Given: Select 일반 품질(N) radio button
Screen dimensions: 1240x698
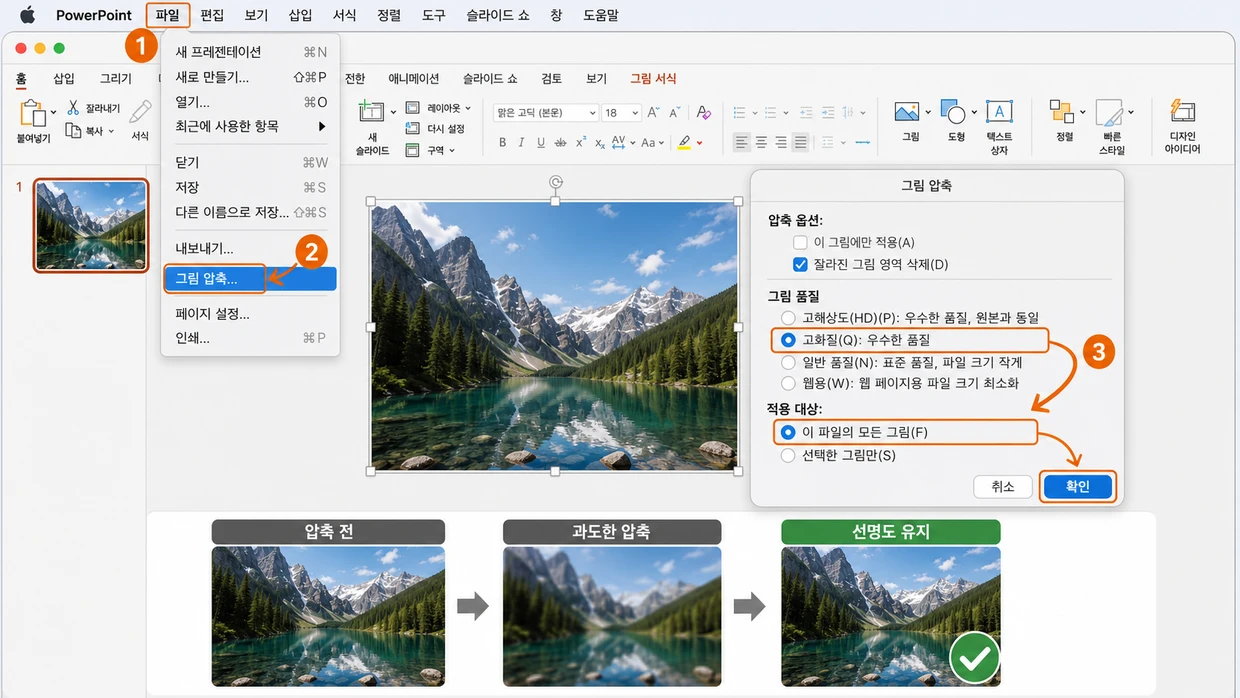Looking at the screenshot, I should (788, 362).
